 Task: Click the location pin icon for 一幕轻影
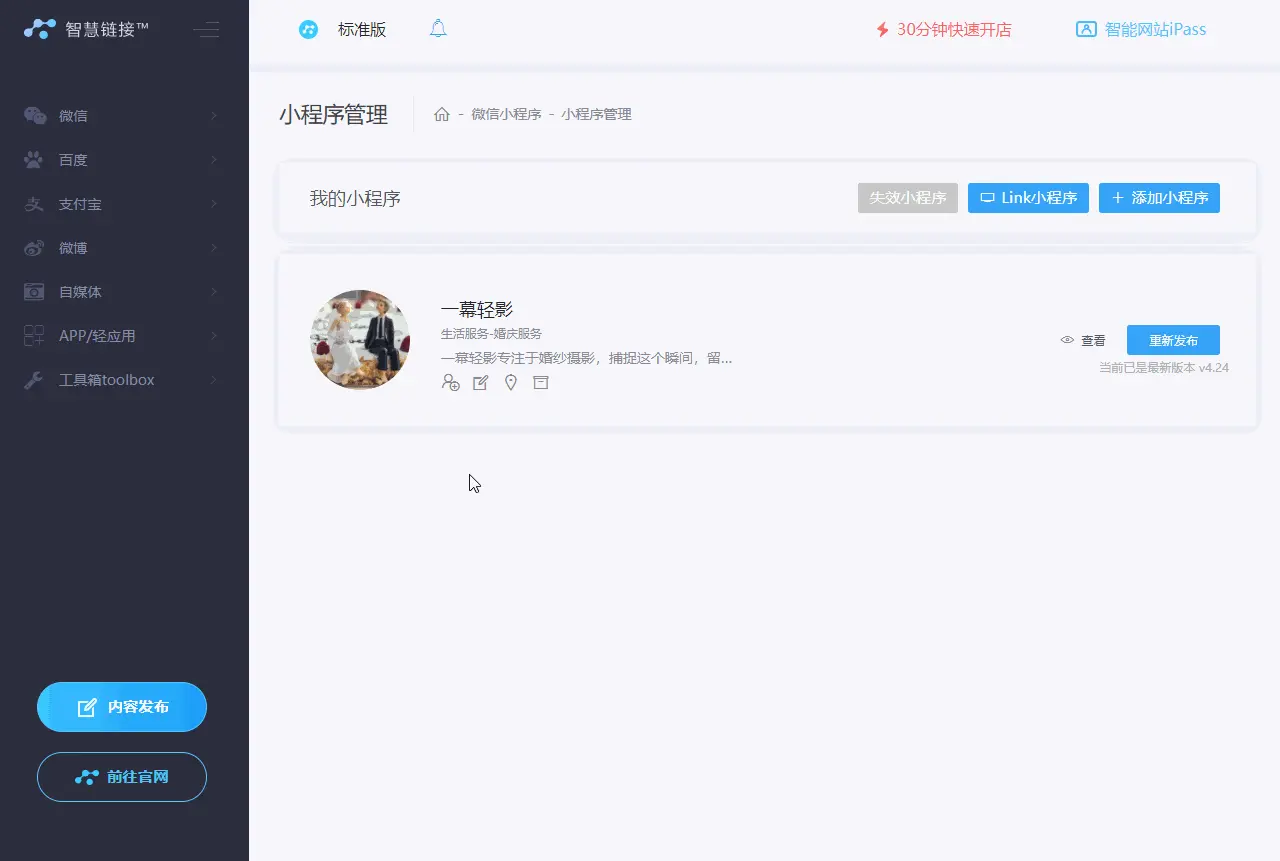tap(511, 382)
